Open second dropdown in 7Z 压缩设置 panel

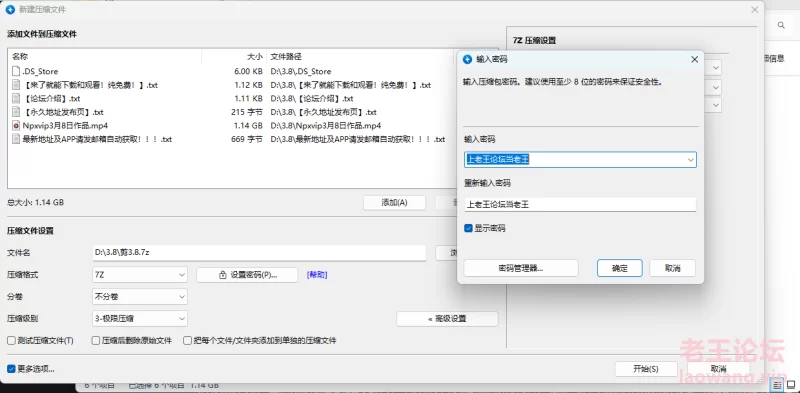tap(716, 87)
